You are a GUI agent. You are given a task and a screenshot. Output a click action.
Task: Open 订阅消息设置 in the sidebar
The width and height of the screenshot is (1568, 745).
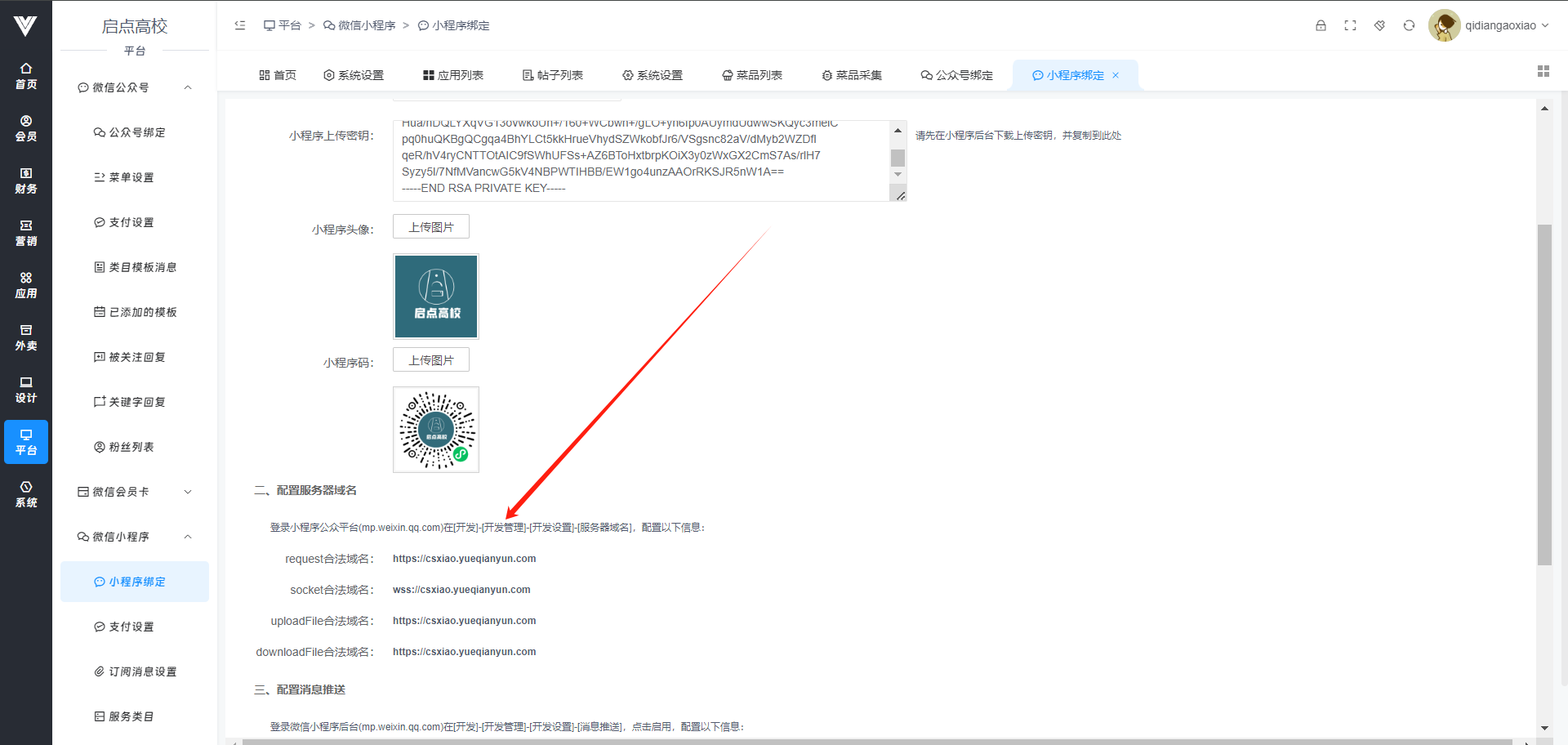tap(135, 671)
